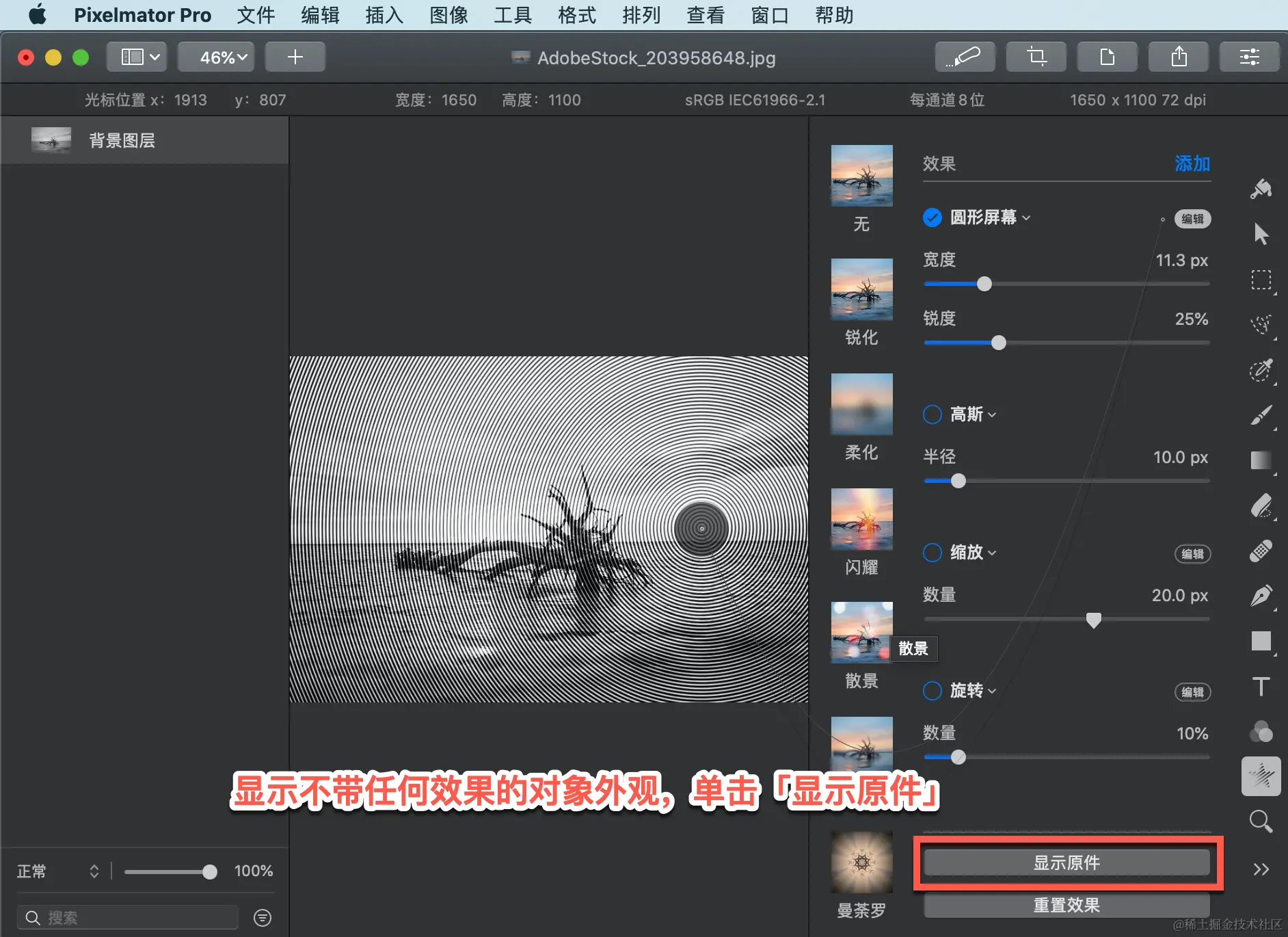Activate the Quick Selection tool
Image resolution: width=1288 pixels, height=937 pixels.
[1261, 370]
